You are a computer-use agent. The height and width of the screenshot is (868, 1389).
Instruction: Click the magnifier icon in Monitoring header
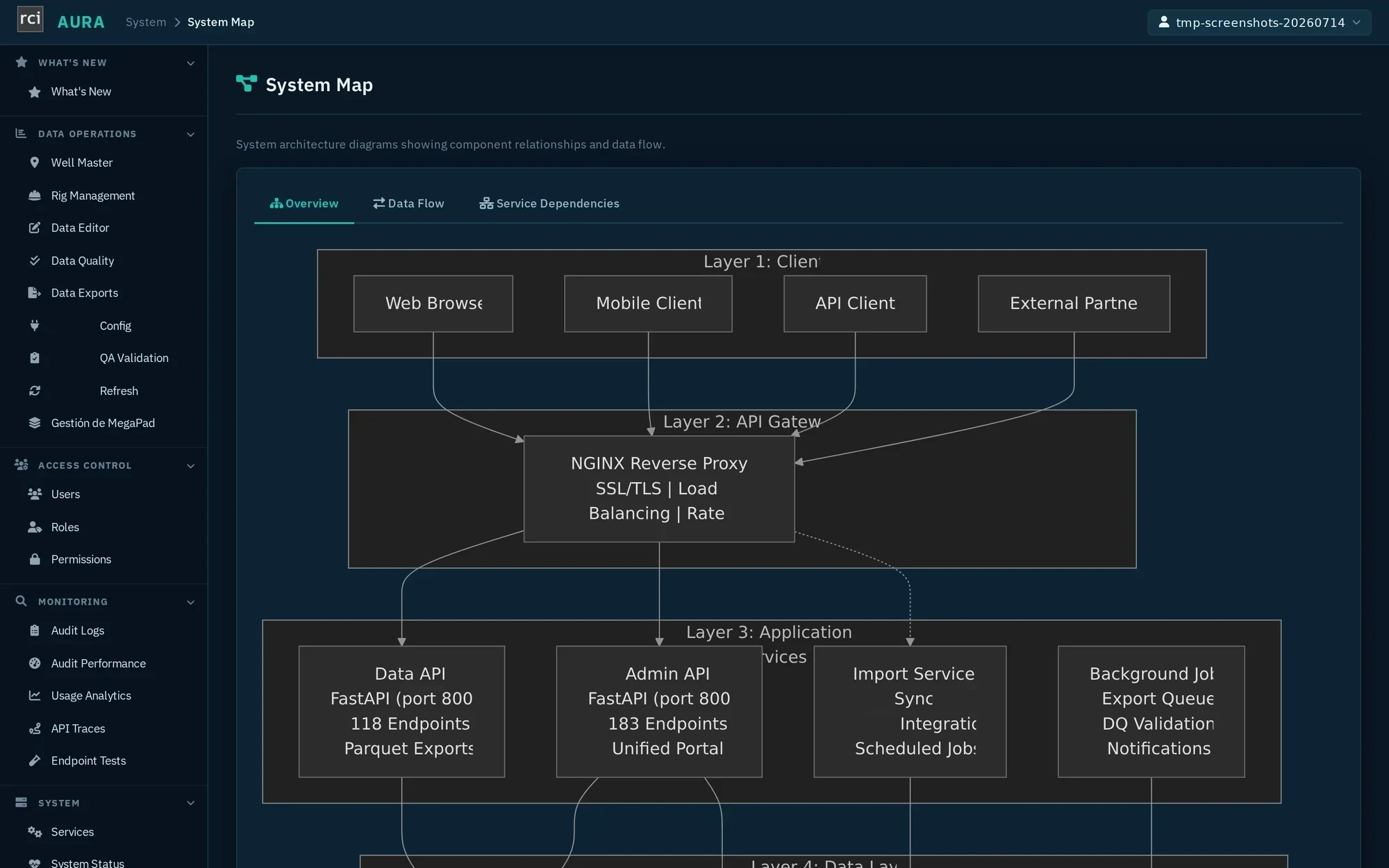[22, 601]
